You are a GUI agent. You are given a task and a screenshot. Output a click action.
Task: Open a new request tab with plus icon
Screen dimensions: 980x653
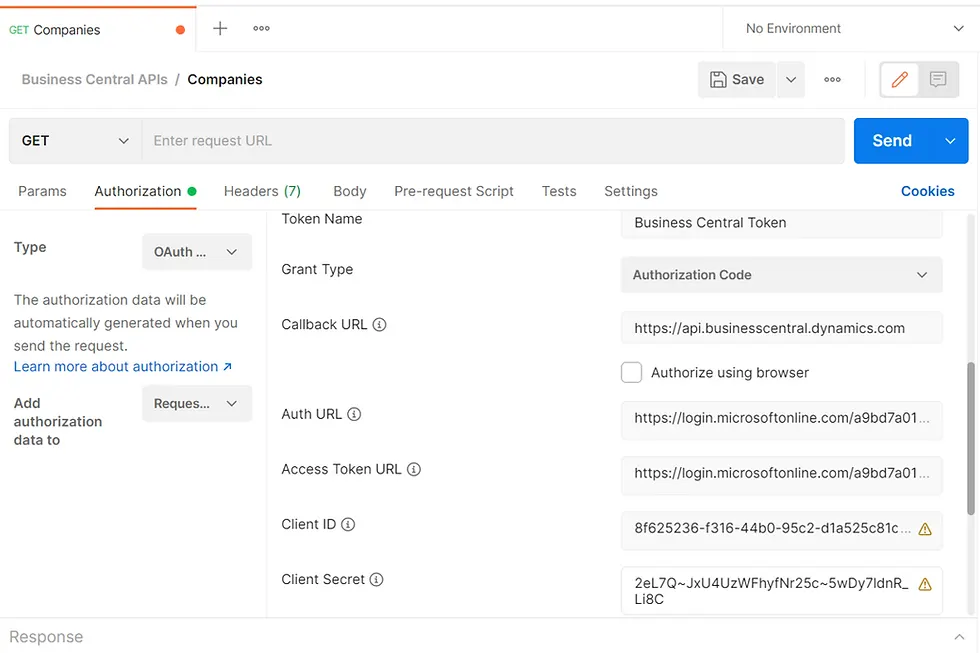coord(220,28)
